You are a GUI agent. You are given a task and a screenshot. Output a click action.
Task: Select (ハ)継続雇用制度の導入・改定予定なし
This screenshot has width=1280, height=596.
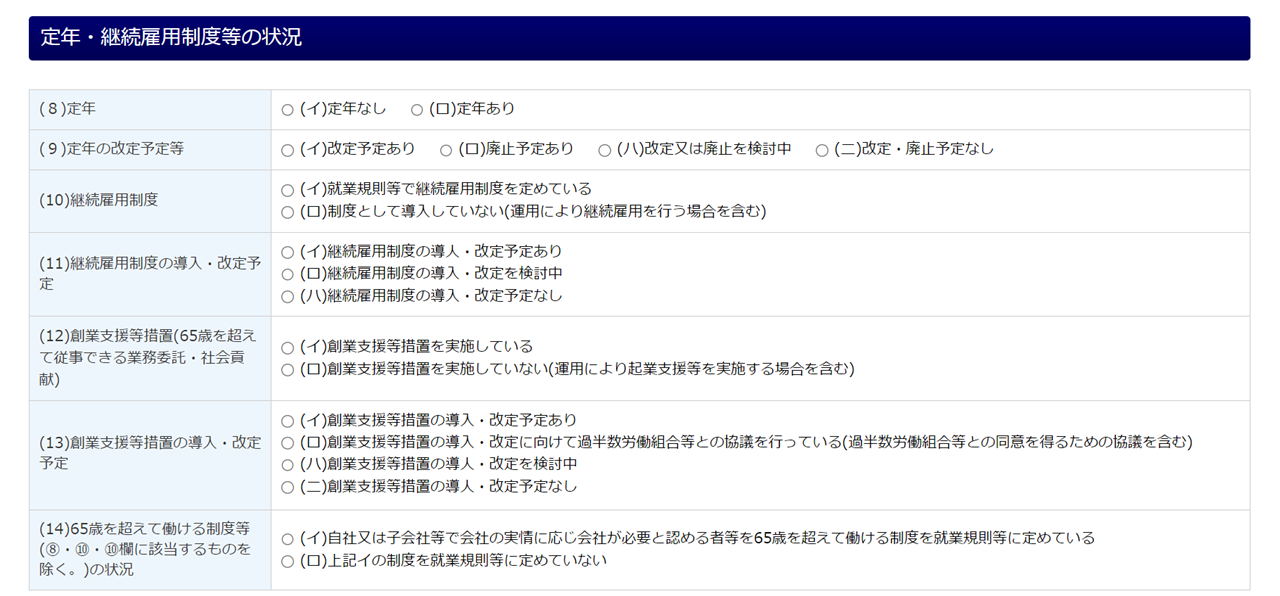(x=288, y=297)
